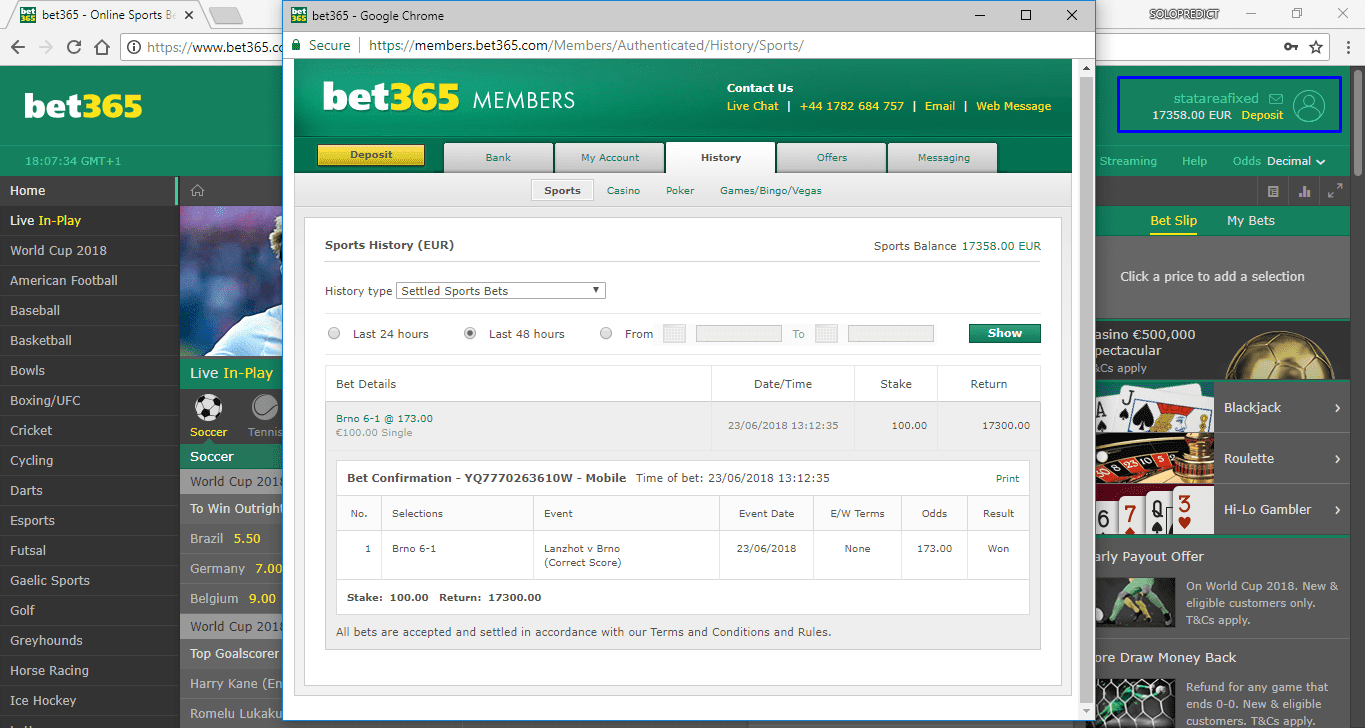The image size is (1365, 728).
Task: Click Web Message link
Action: click(x=1013, y=106)
